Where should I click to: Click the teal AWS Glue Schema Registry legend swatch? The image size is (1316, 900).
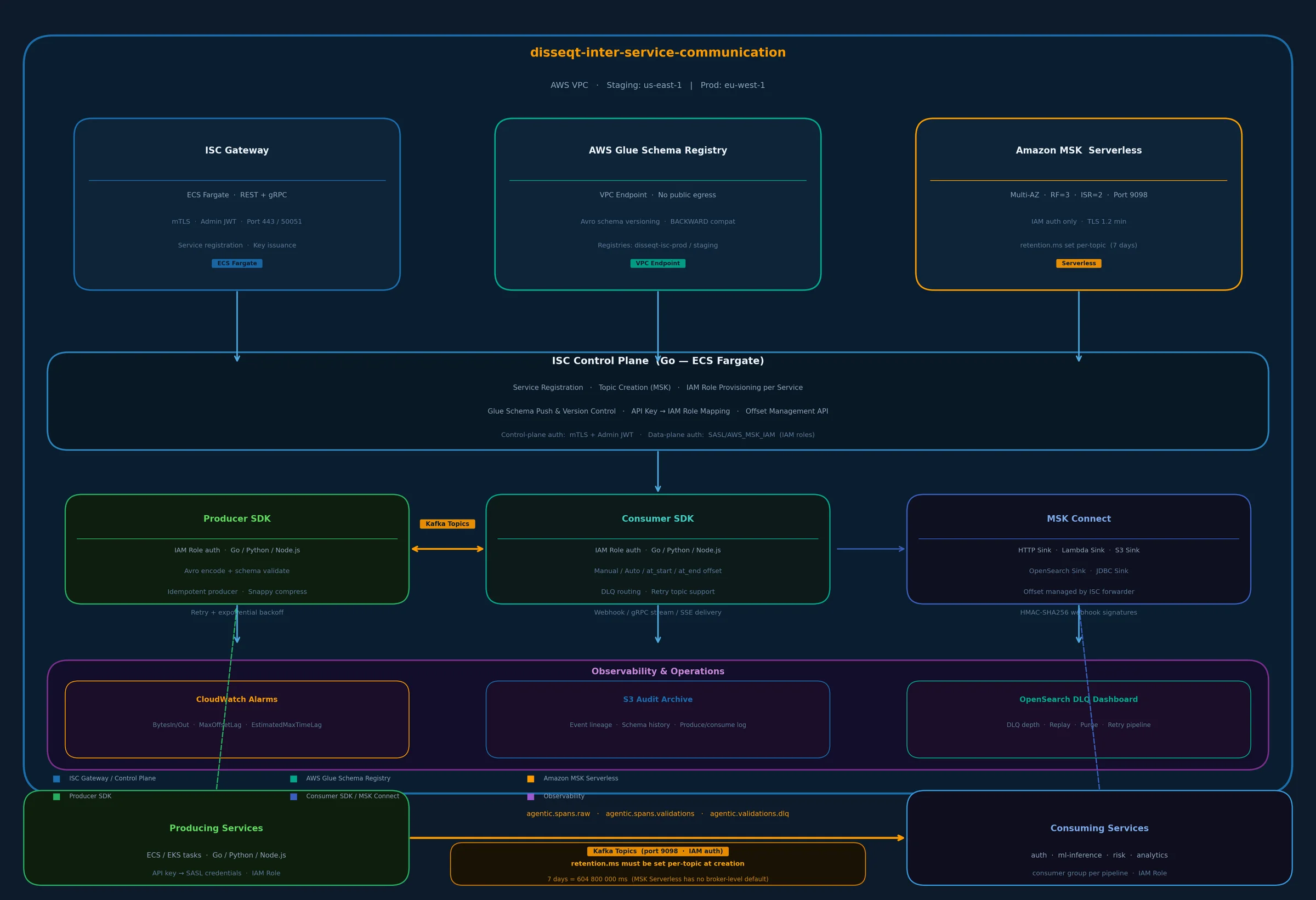pos(293,779)
